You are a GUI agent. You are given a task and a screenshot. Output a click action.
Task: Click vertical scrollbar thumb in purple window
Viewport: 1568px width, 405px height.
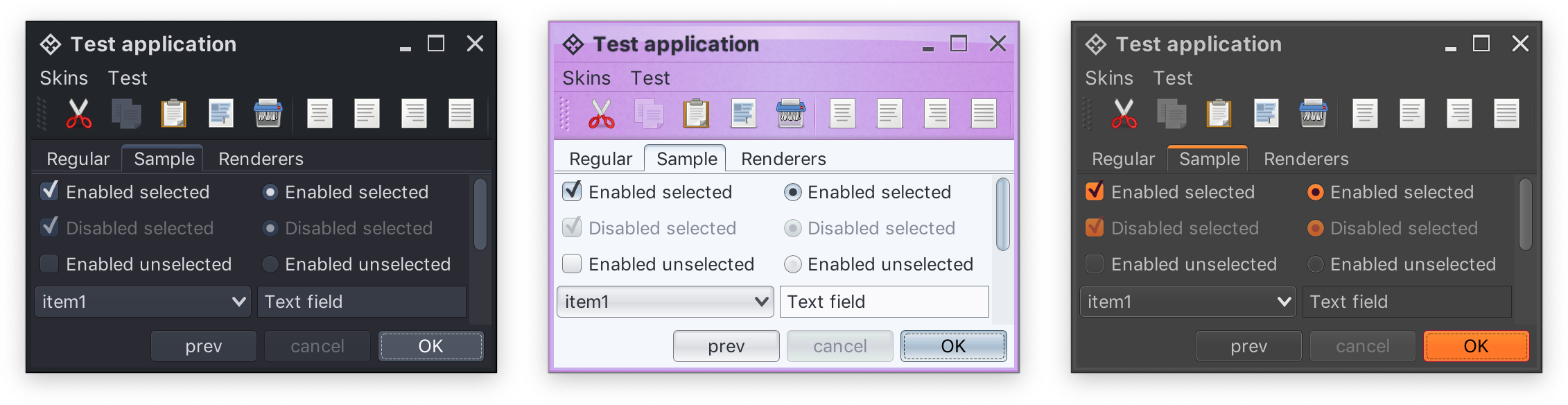click(1002, 214)
